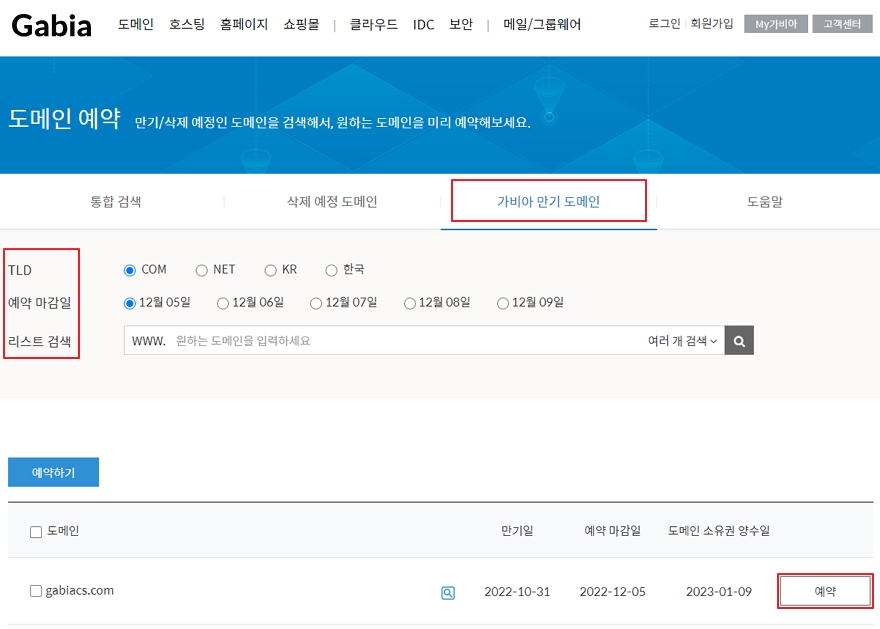880x629 pixels.
Task: Click the 만기일 column header
Action: click(517, 531)
